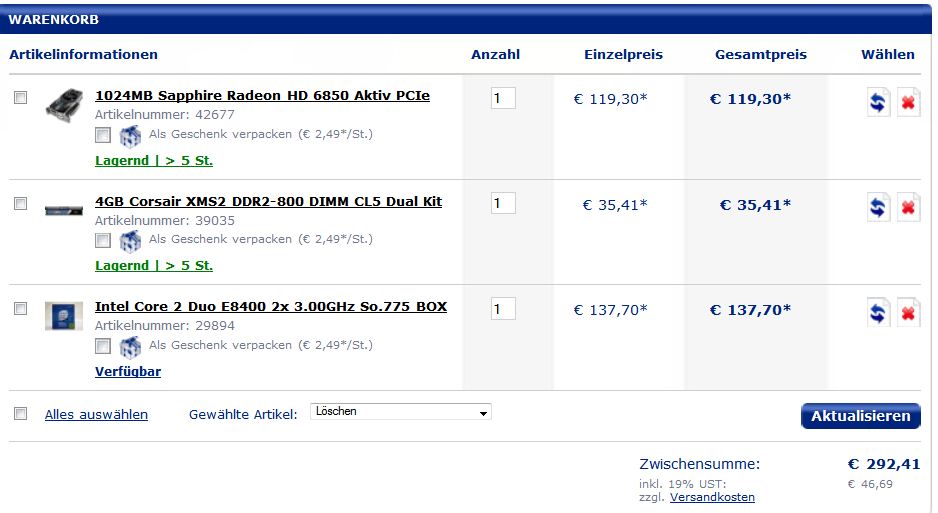Select the Alles auswählen link
This screenshot has width=938, height=513.
(x=96, y=414)
